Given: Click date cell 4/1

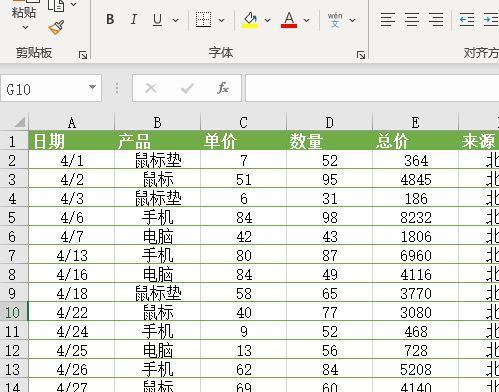Looking at the screenshot, I should [72, 160].
